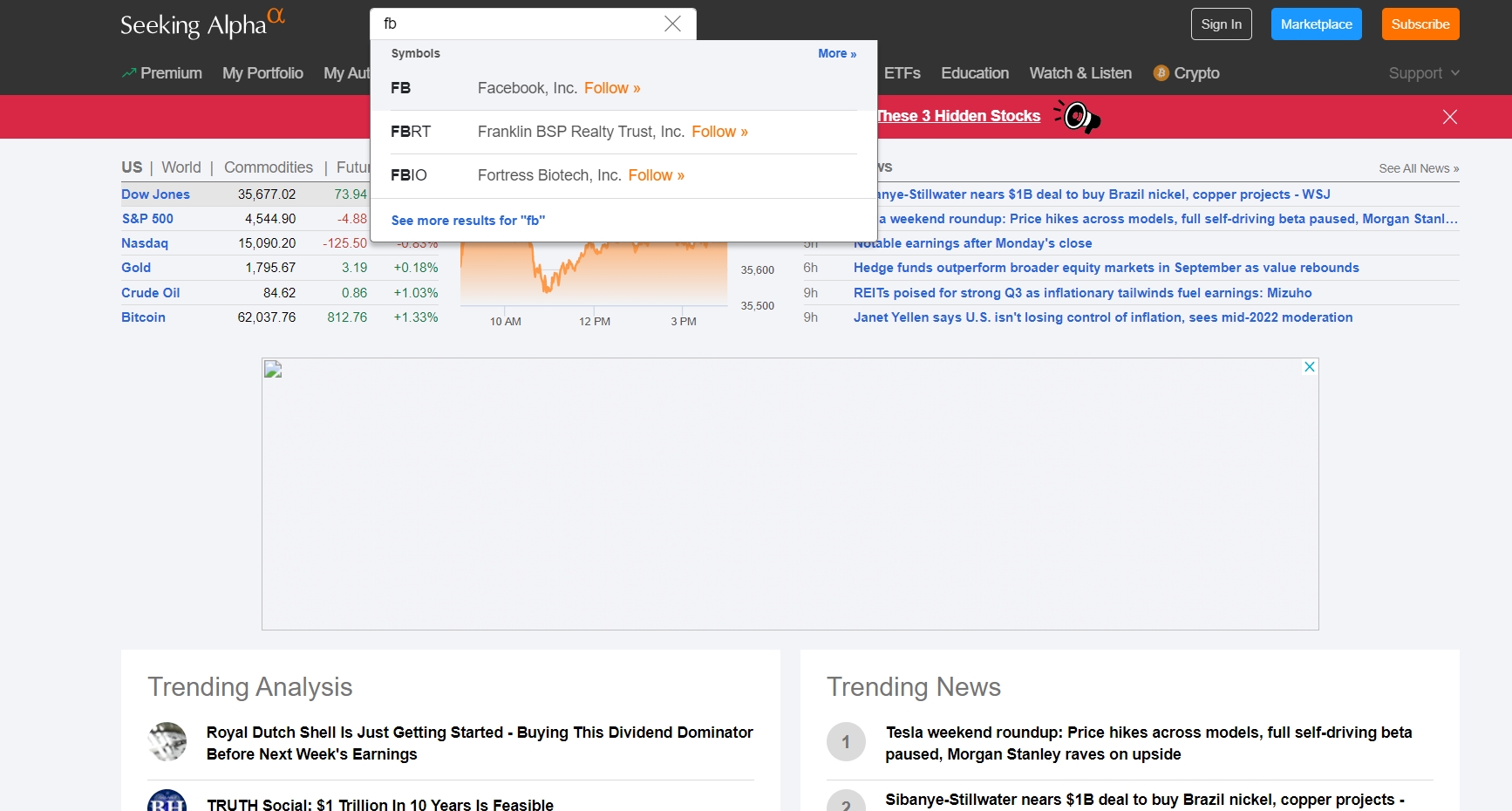Clear the search box with the X icon
The width and height of the screenshot is (1512, 811).
[672, 24]
